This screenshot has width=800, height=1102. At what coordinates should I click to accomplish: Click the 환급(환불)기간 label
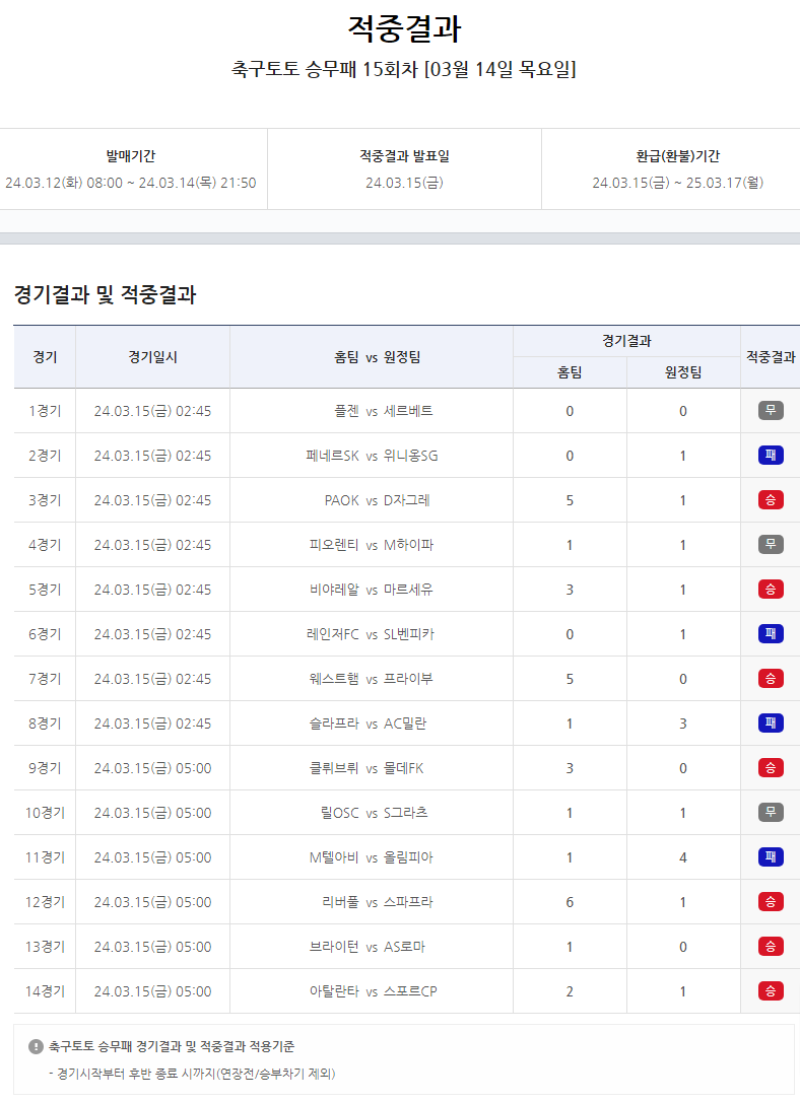(678, 156)
